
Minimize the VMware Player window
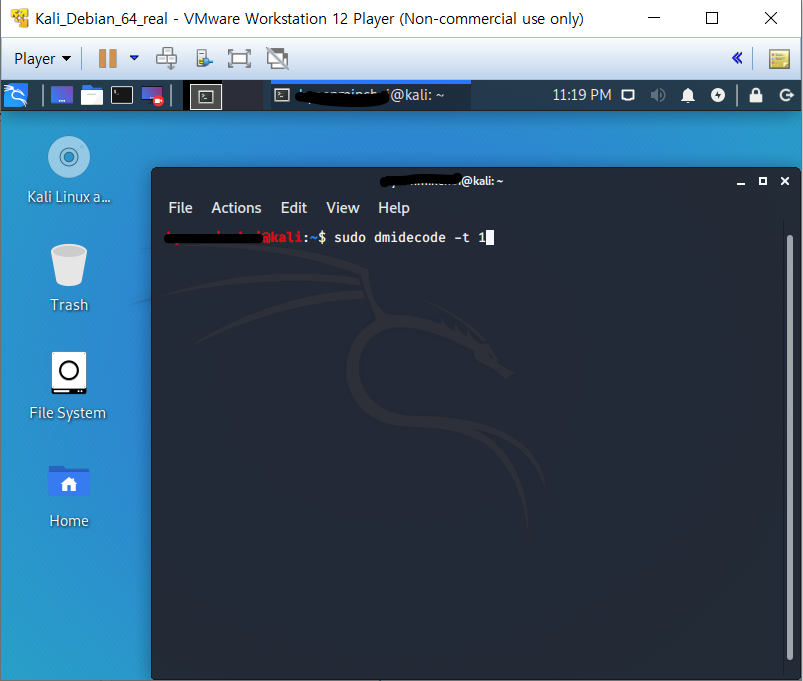654,18
